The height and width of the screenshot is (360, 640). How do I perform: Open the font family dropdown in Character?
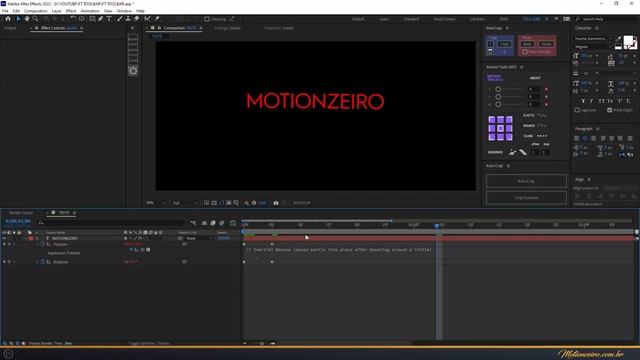(x=593, y=38)
